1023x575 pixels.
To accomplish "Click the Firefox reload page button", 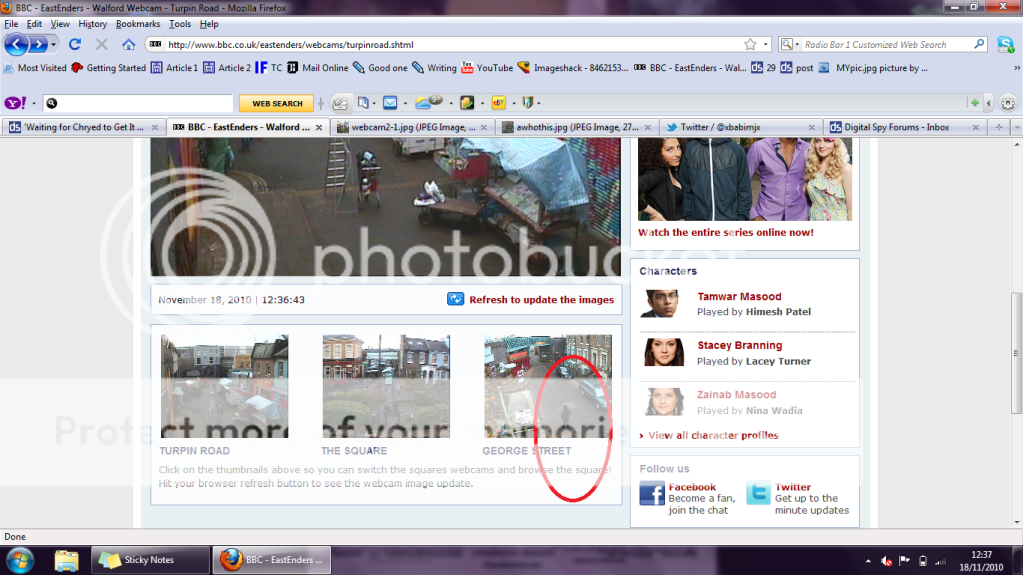I will tap(75, 45).
